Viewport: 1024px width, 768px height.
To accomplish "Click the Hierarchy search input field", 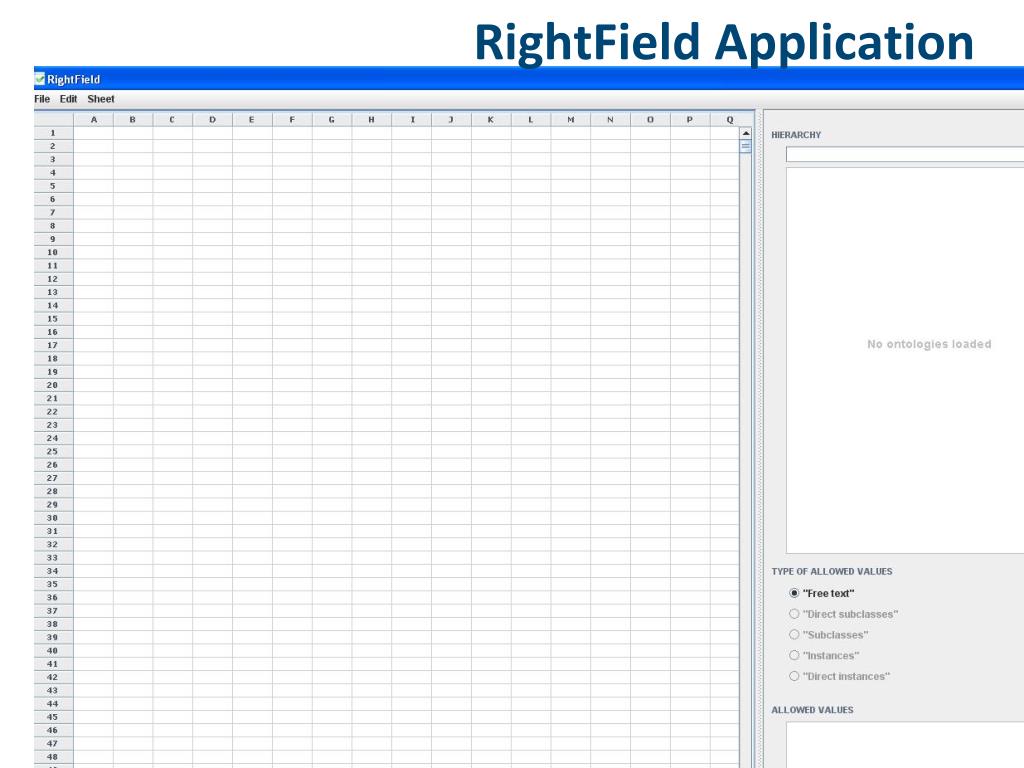I will click(x=905, y=154).
